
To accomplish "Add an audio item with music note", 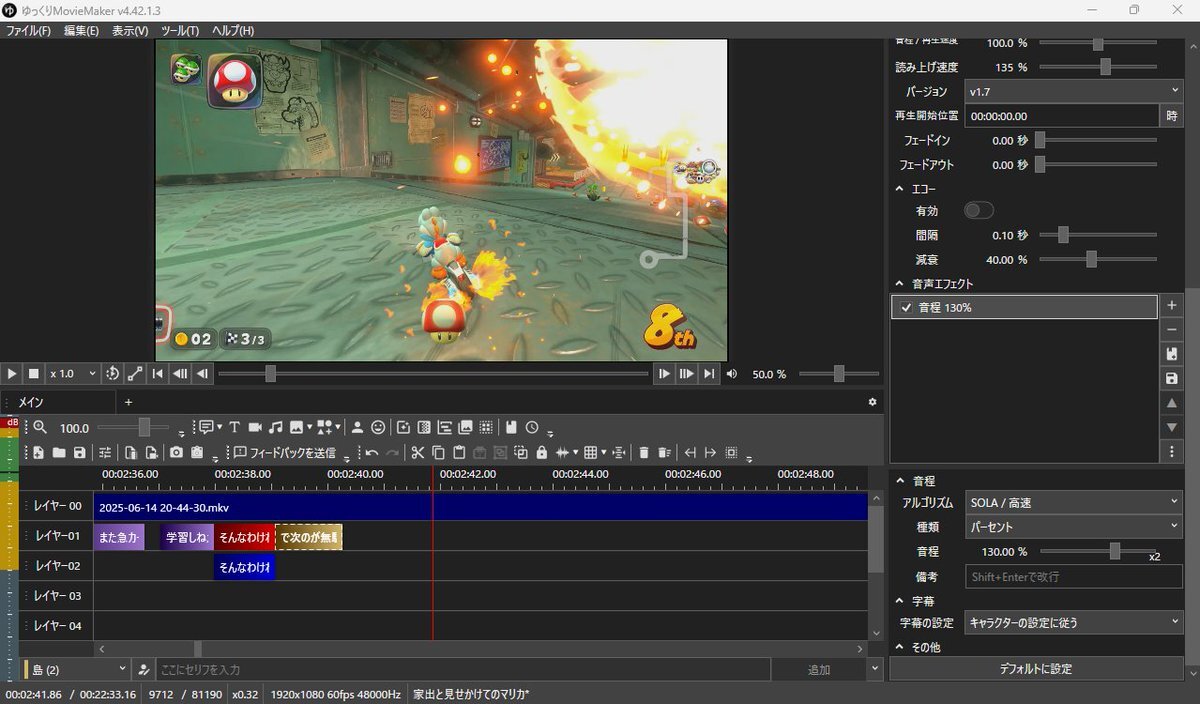I will point(276,427).
